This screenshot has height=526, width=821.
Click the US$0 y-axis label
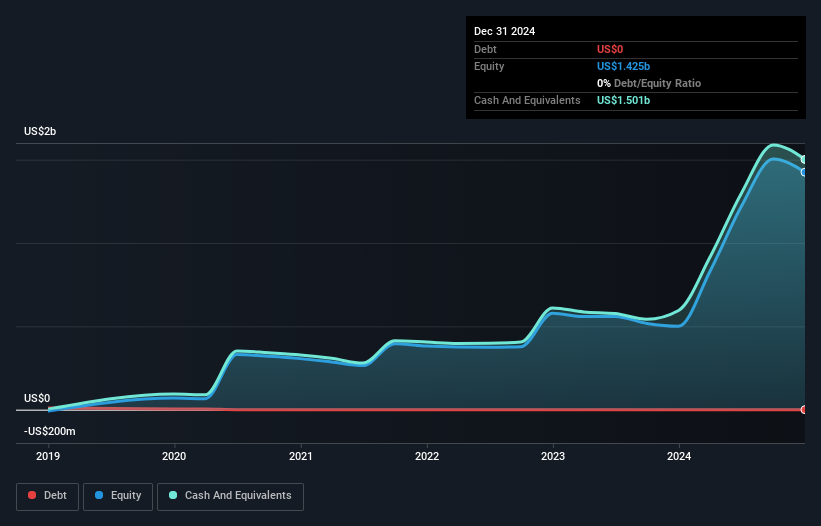[x=37, y=398]
